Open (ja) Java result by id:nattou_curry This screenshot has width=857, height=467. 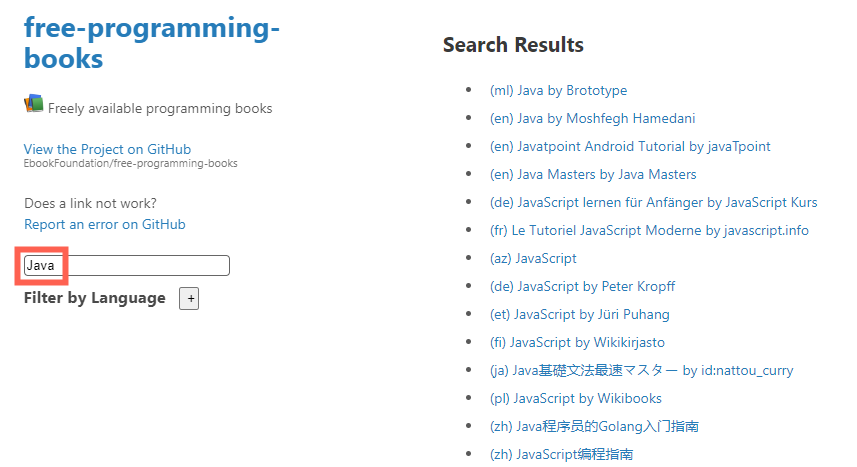[641, 370]
